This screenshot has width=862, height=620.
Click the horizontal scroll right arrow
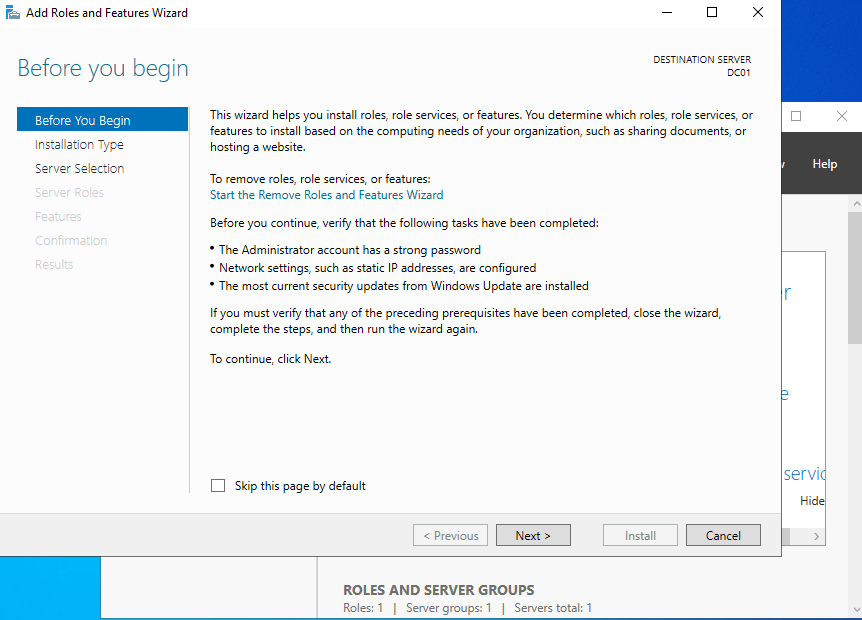(817, 537)
